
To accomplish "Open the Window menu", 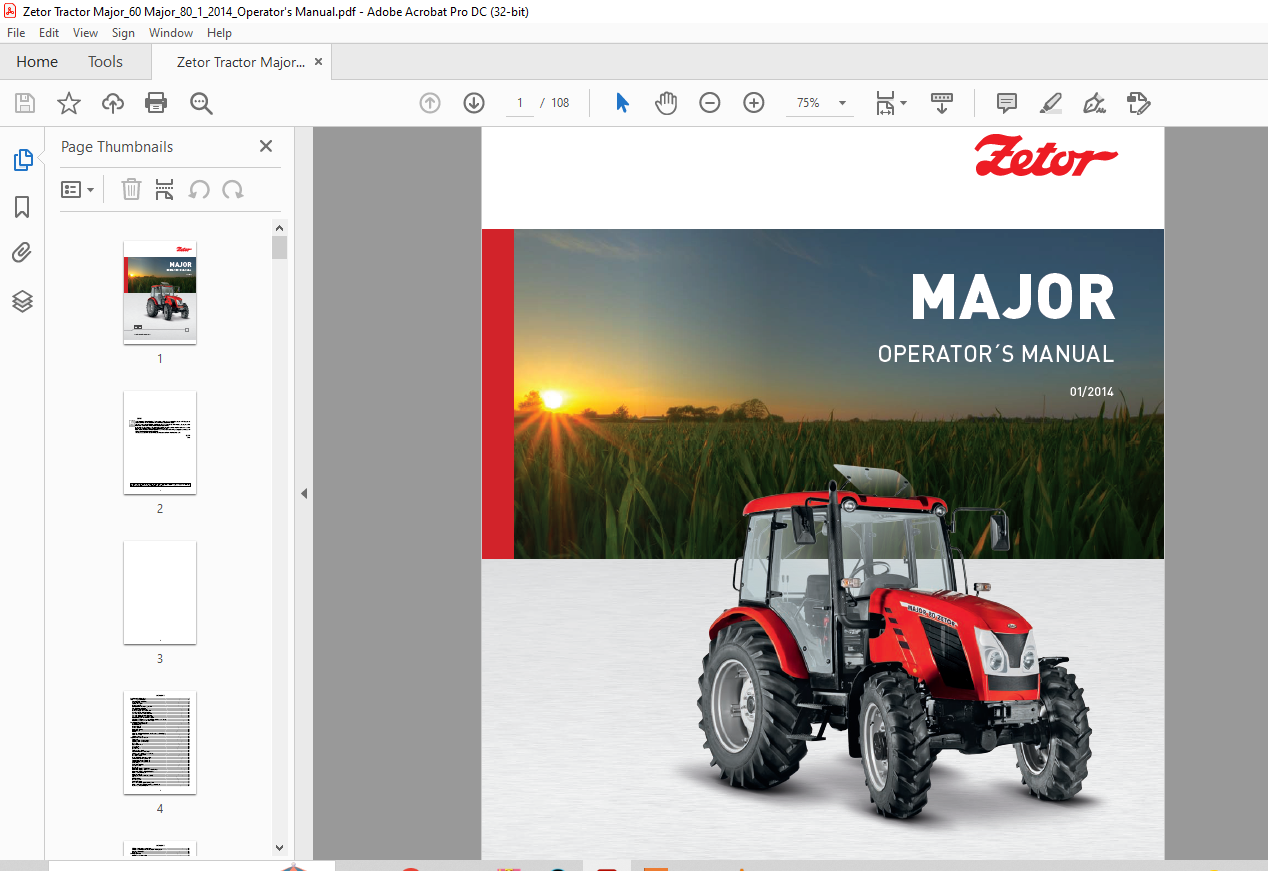I will 171,33.
